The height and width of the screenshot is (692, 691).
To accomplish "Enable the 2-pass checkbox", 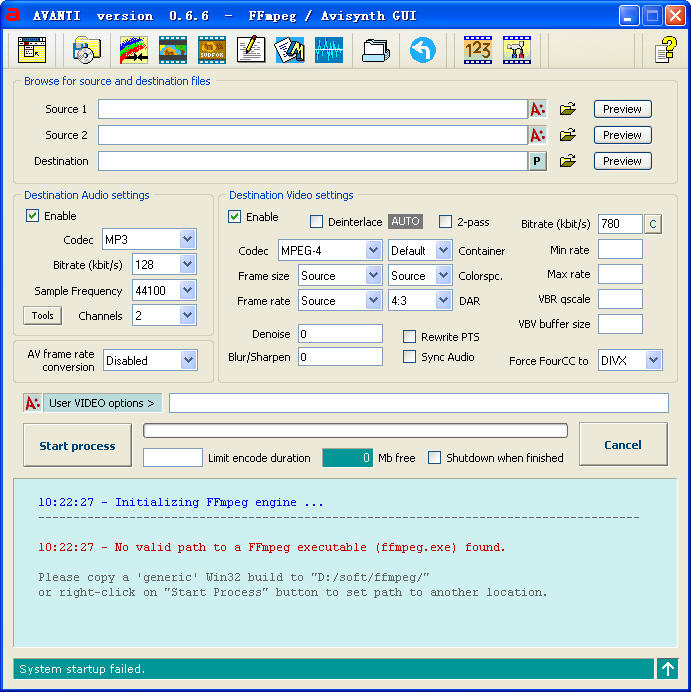I will point(445,222).
